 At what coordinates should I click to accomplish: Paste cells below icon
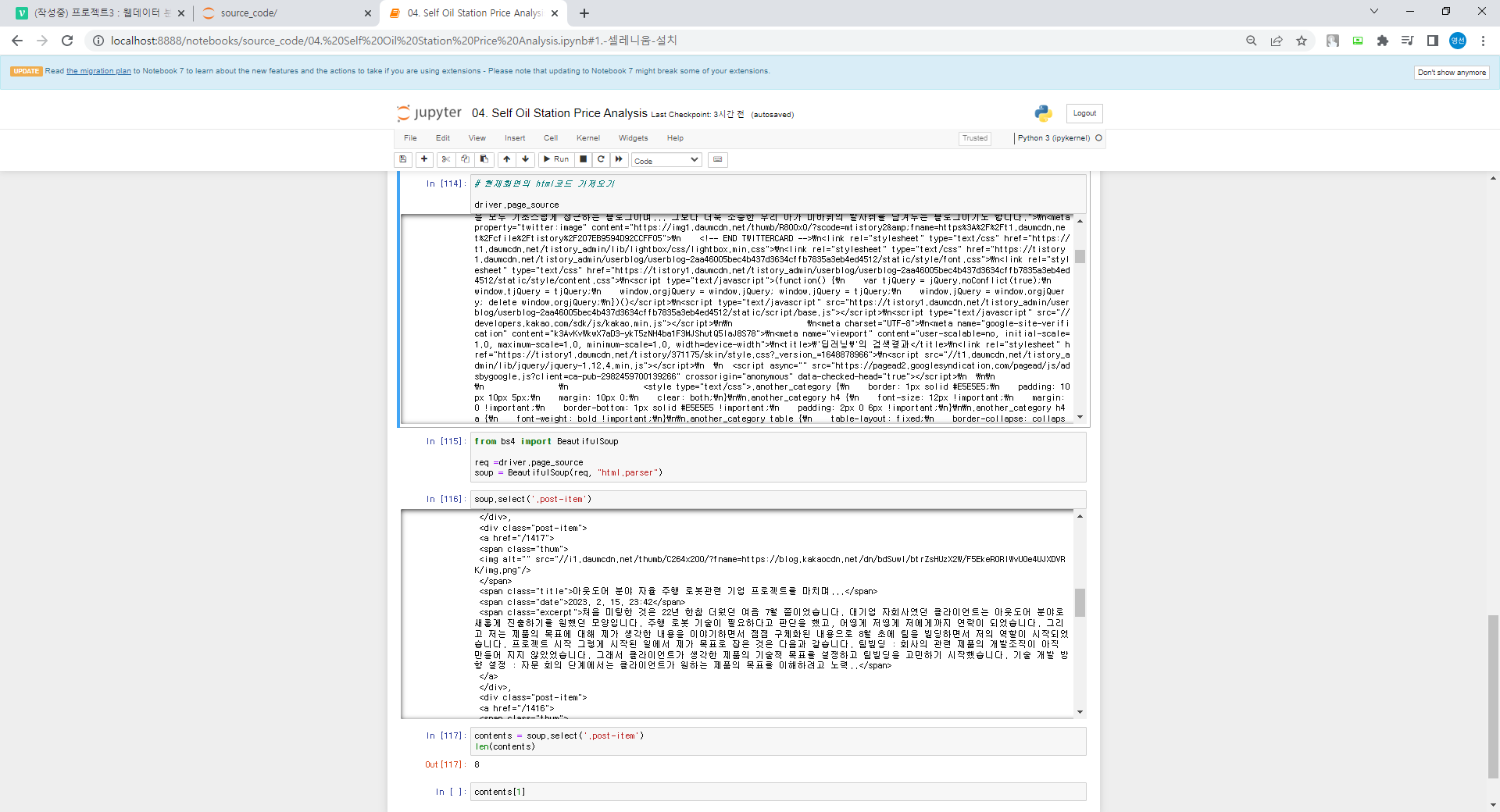[x=484, y=159]
